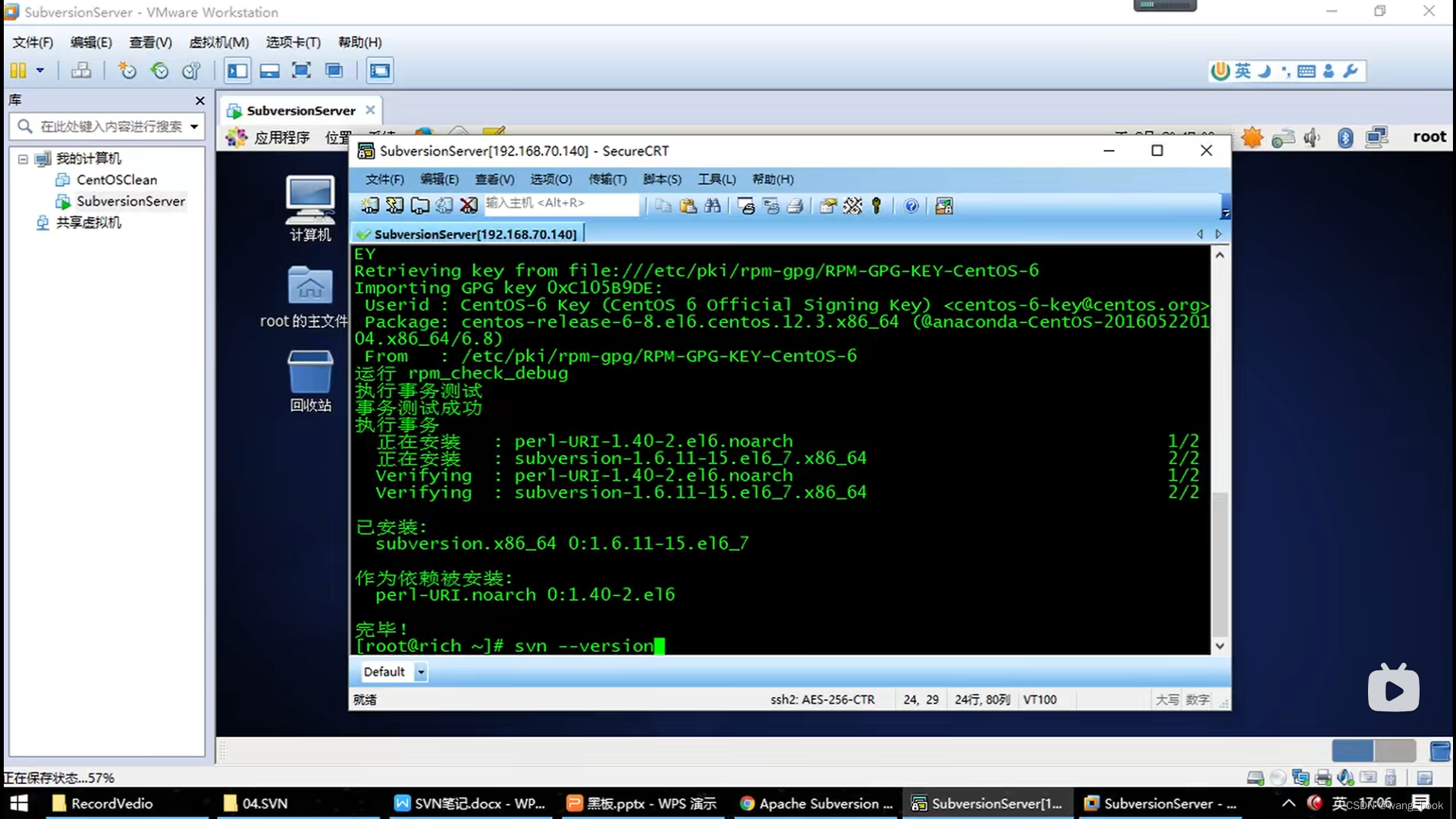Collapse the 我的计算机 tree node
This screenshot has height=819, width=1456.
23,158
